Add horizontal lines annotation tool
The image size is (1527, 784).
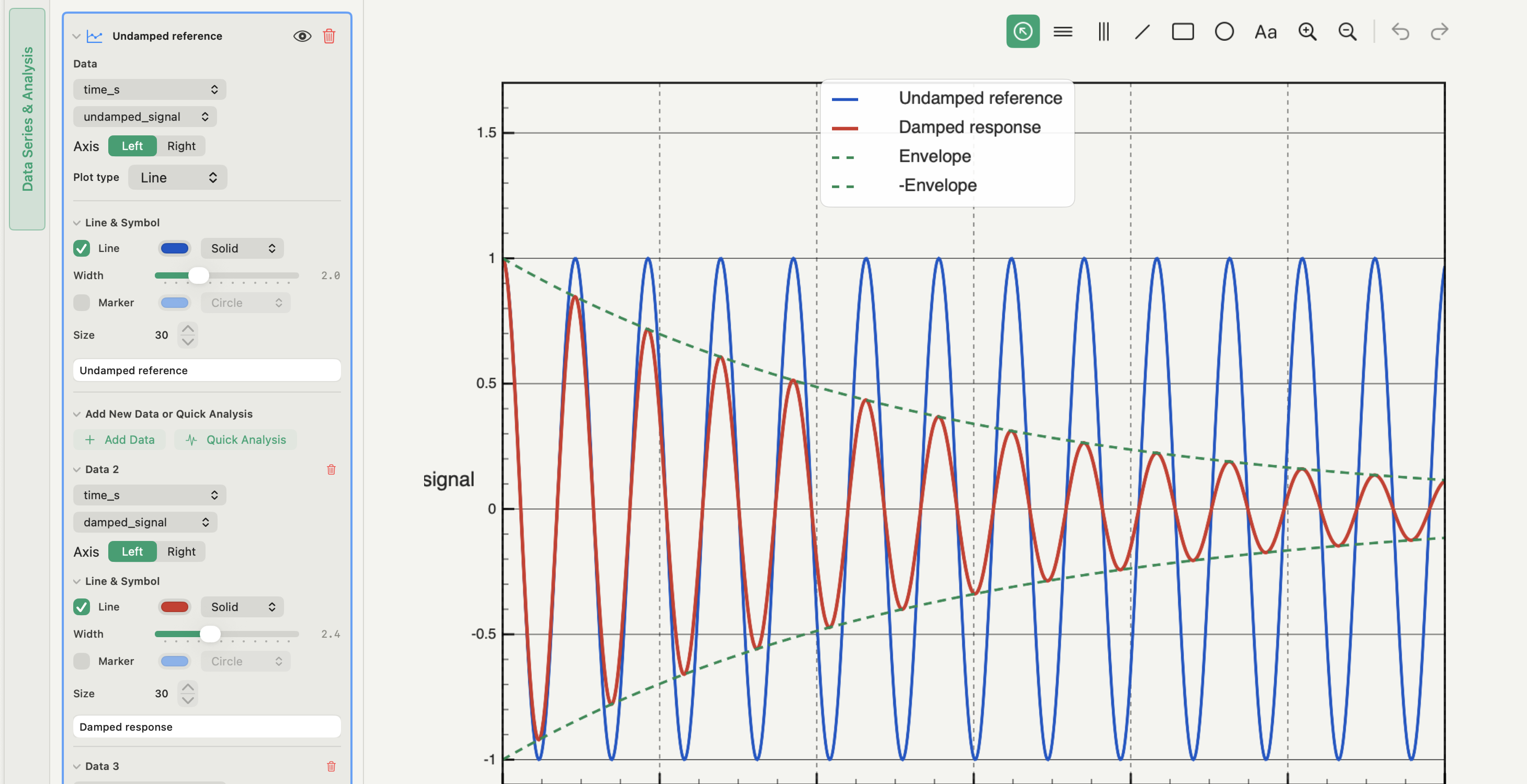1063,31
